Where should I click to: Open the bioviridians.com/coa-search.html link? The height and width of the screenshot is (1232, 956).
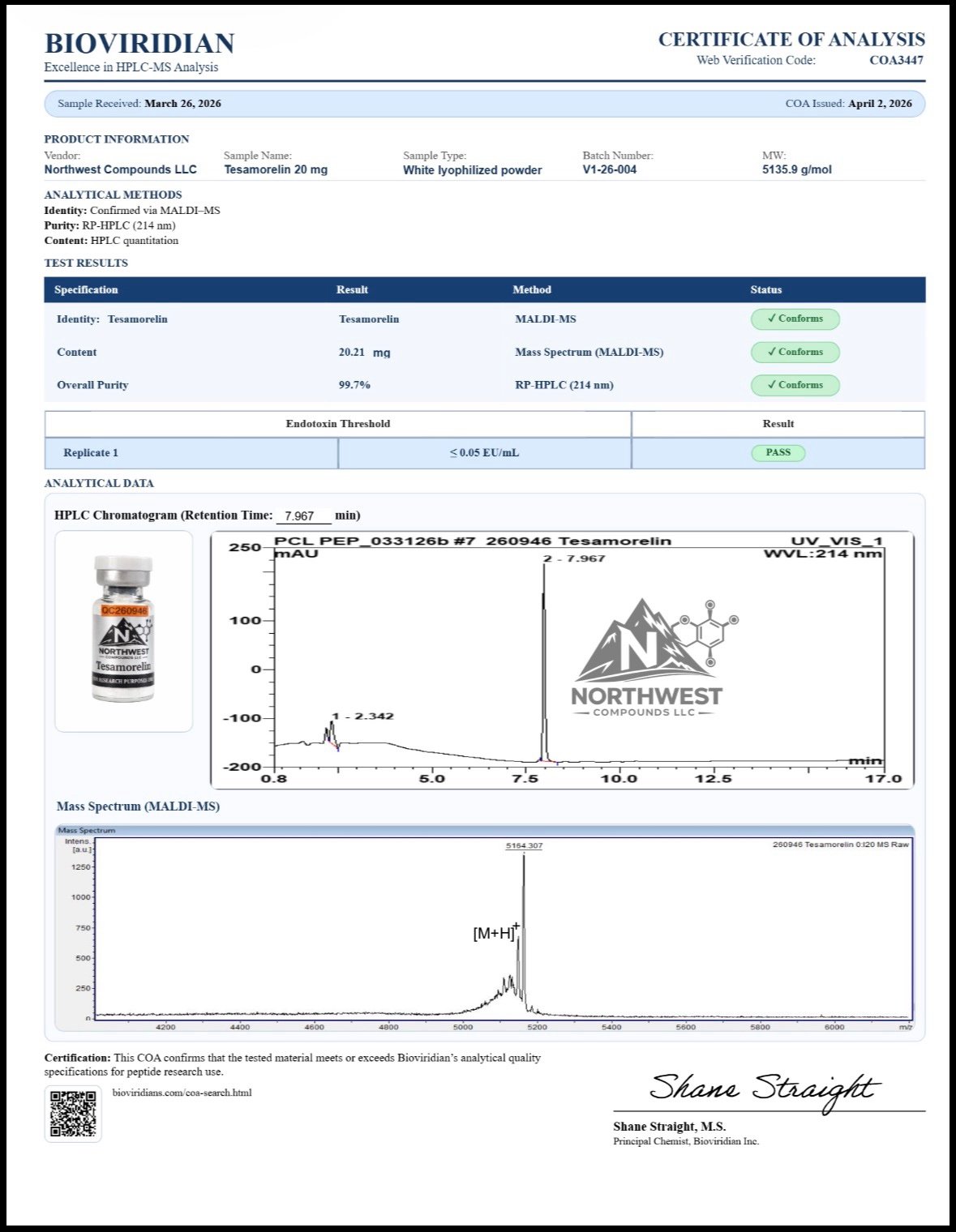coord(182,1092)
